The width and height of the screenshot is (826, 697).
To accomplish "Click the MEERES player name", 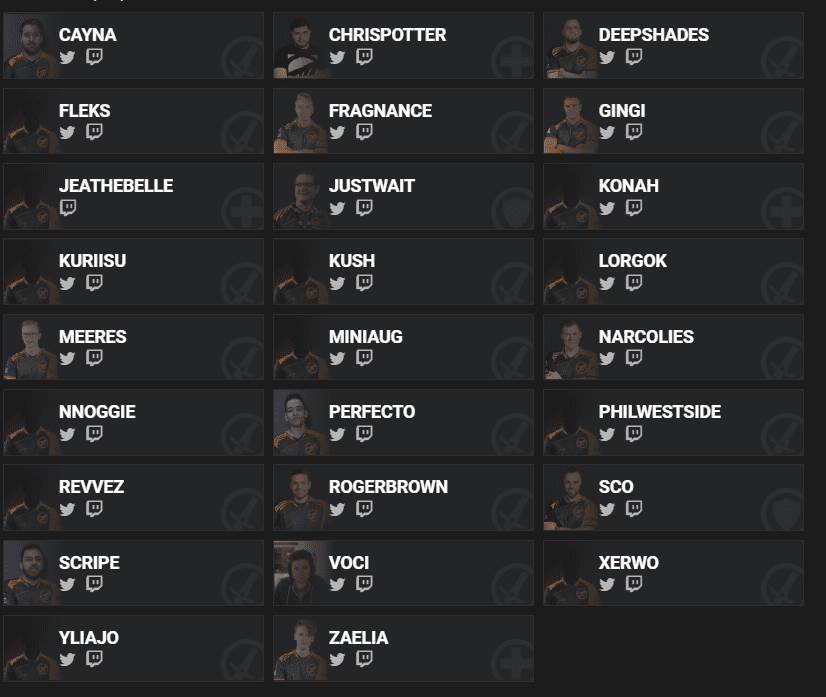I will pos(93,337).
